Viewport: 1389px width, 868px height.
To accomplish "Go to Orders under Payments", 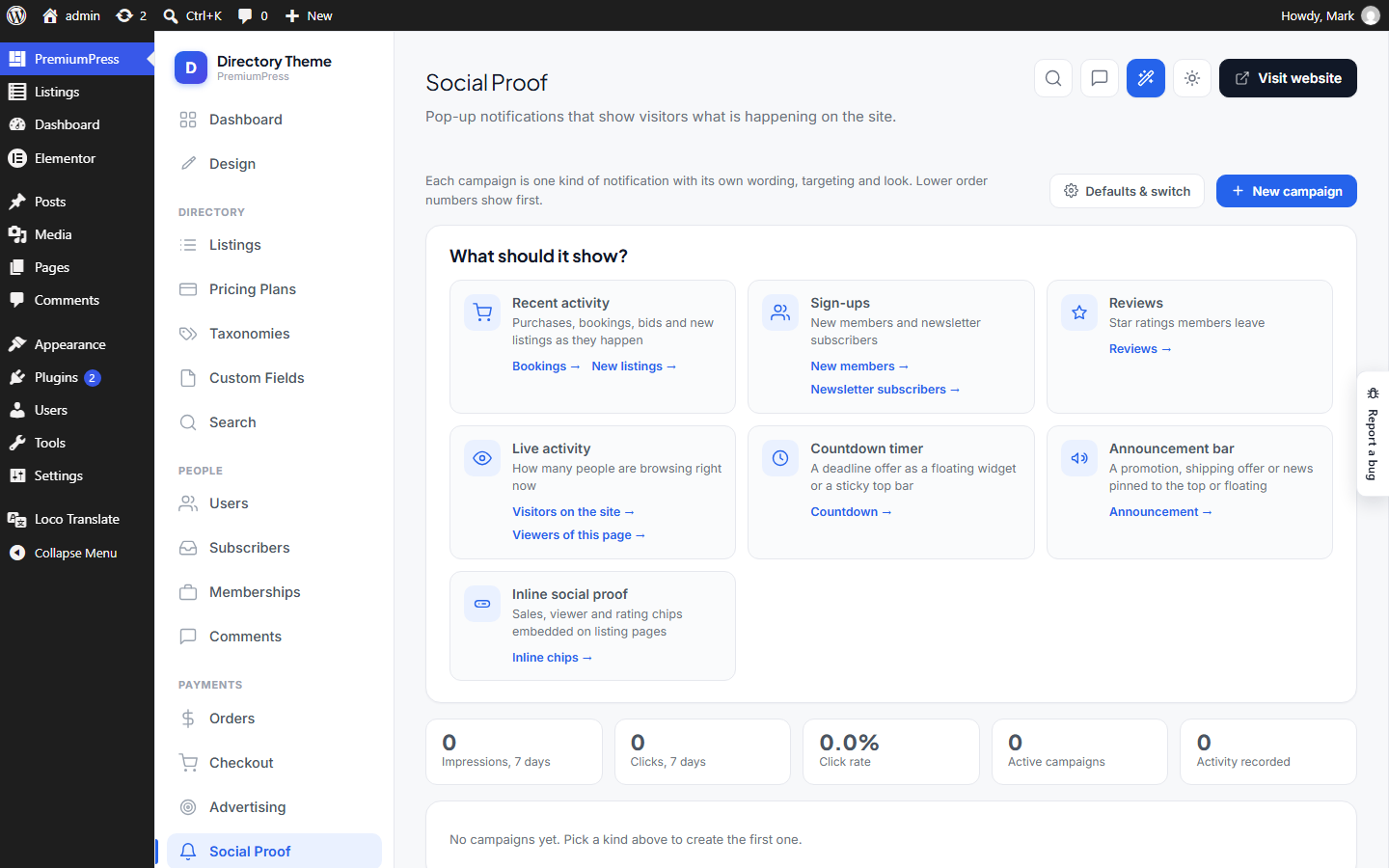I will 274,719.
